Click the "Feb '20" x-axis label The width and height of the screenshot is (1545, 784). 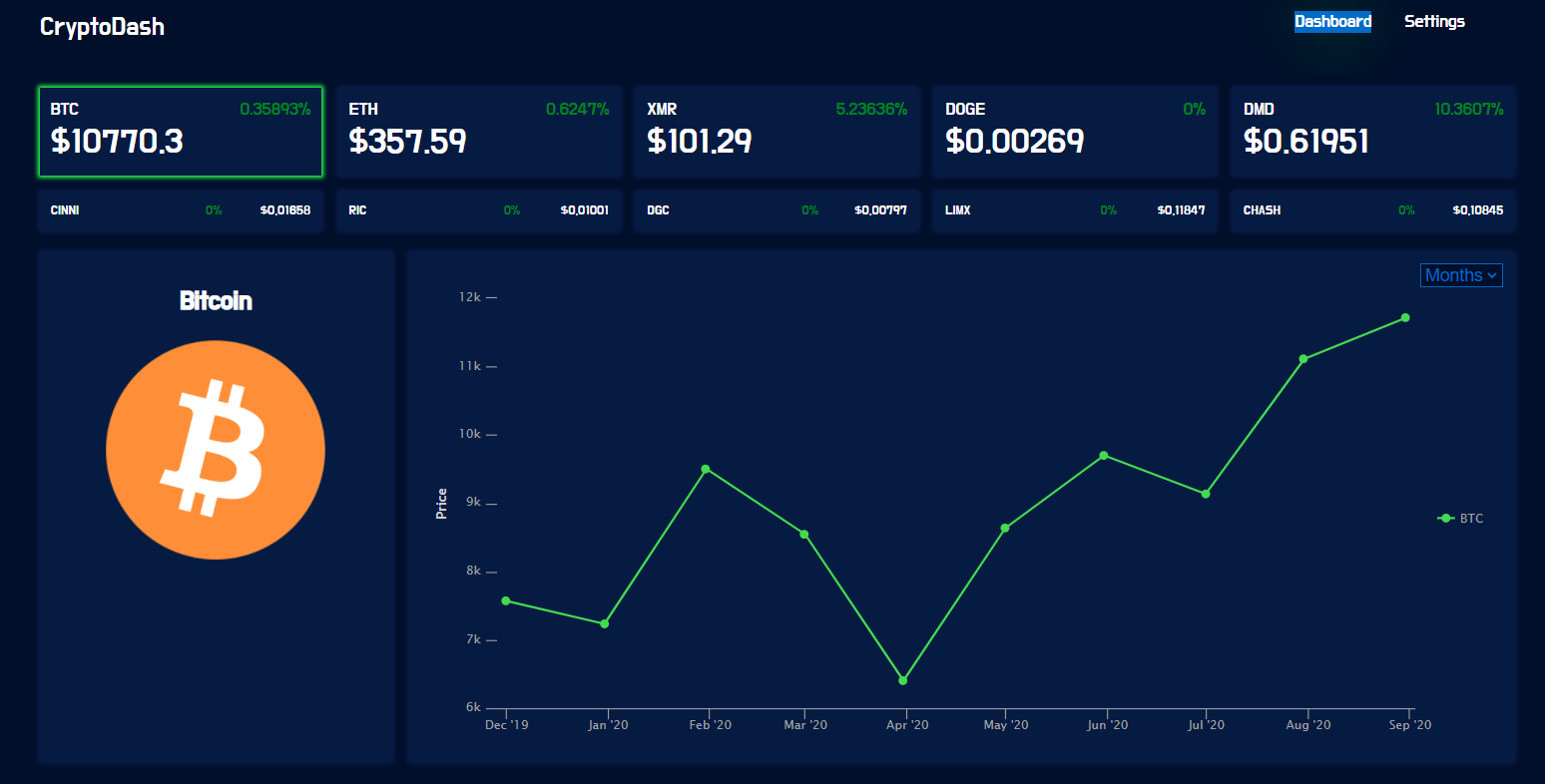coord(710,725)
